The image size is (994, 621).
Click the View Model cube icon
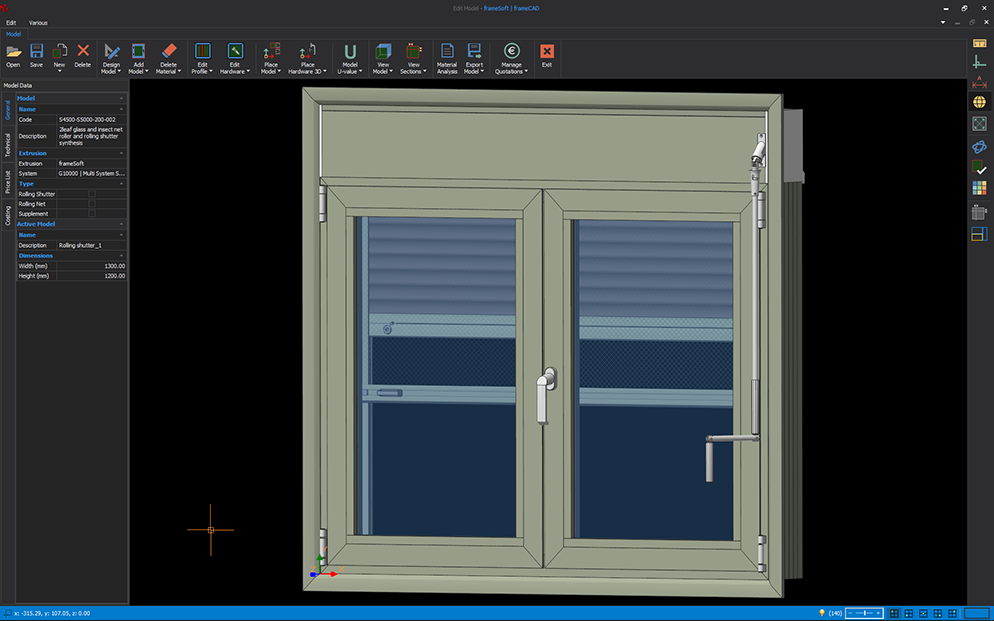coord(383,51)
